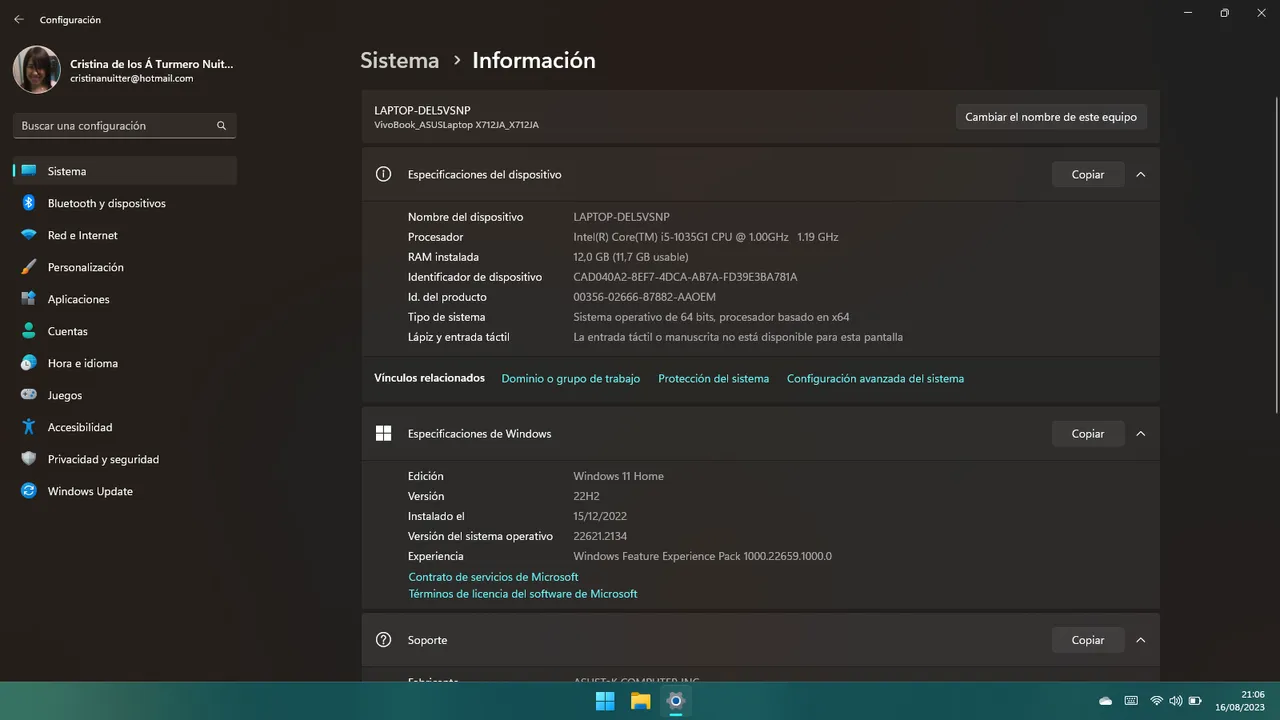Open Bluetooth y dispositivos icon
Screen dimensions: 1280x720
(x=29, y=203)
